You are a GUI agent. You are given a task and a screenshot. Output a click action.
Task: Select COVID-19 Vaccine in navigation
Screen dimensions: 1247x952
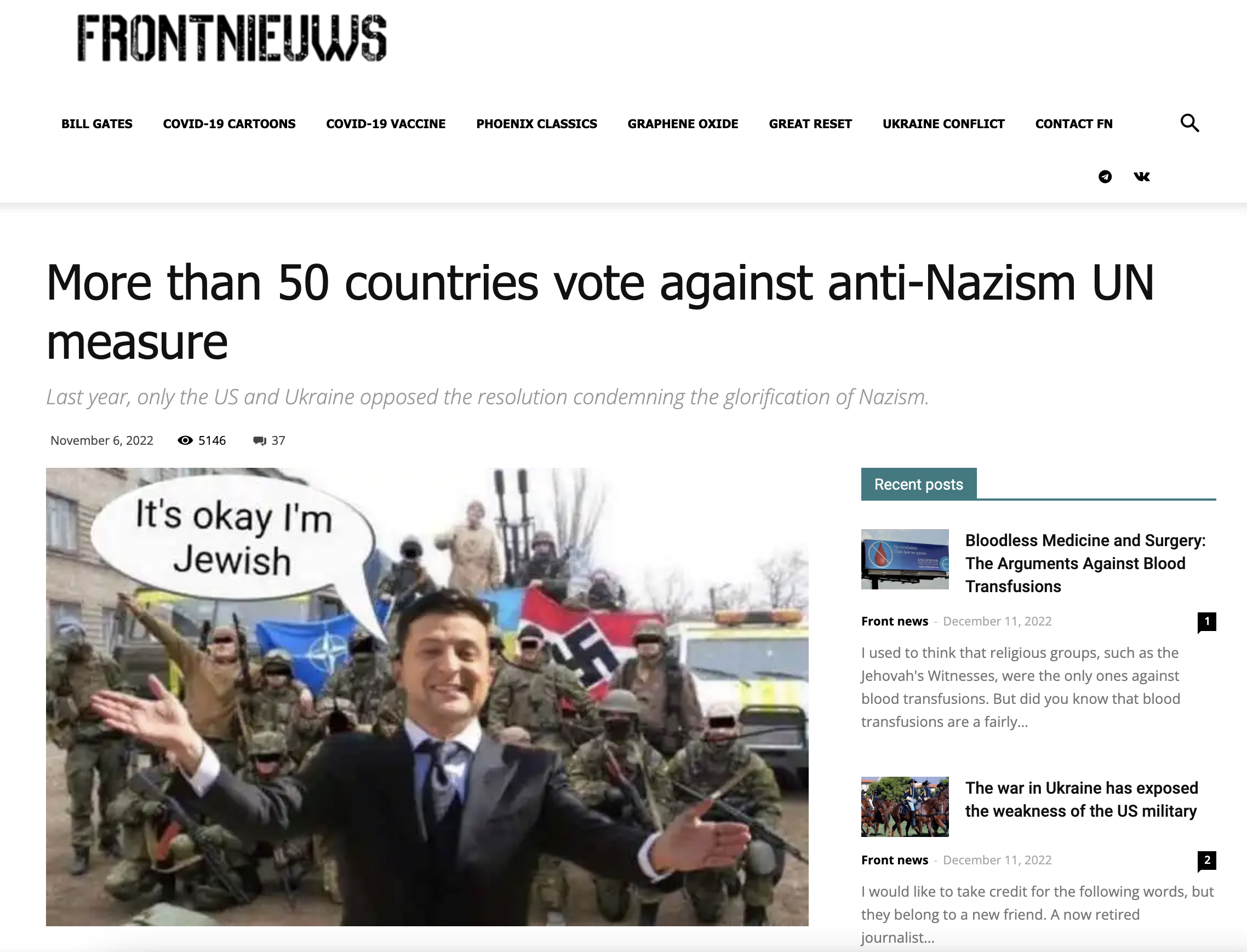[x=385, y=124]
